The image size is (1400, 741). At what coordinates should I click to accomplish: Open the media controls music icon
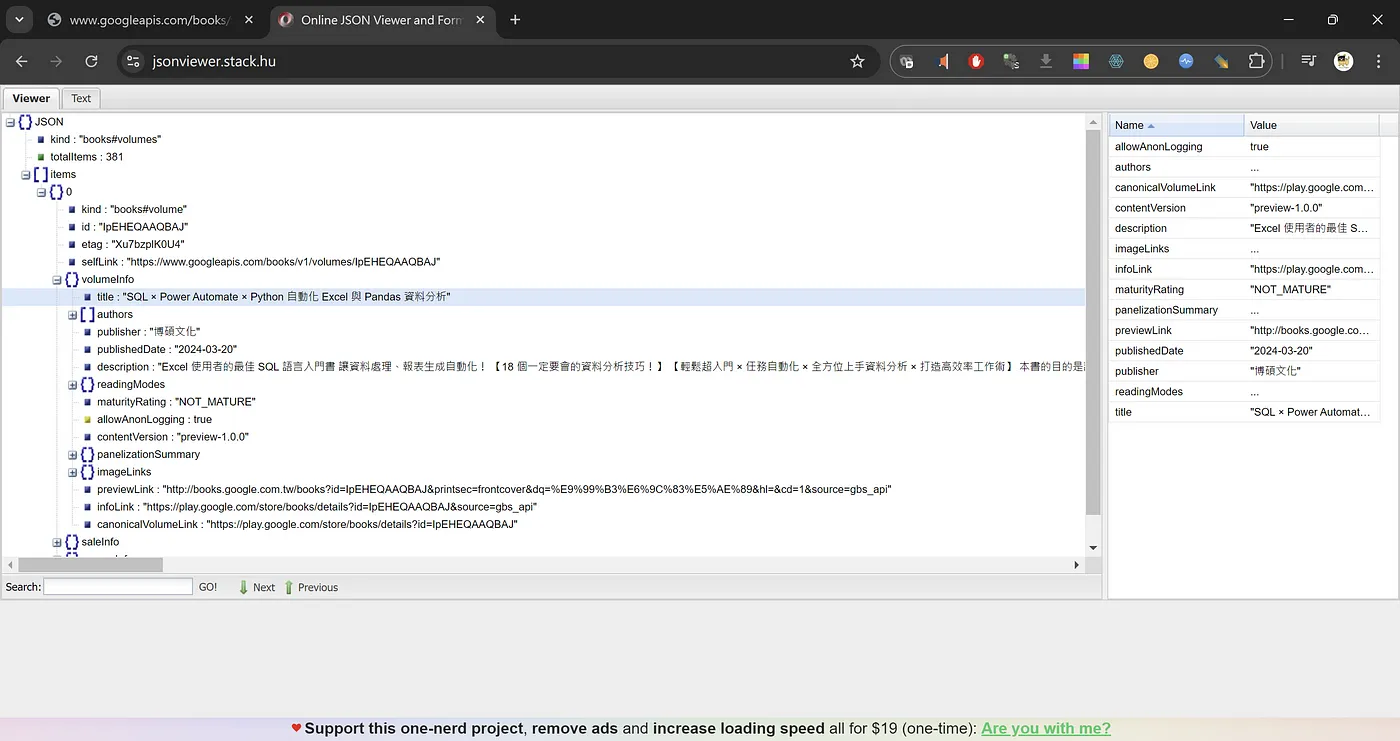[1308, 61]
